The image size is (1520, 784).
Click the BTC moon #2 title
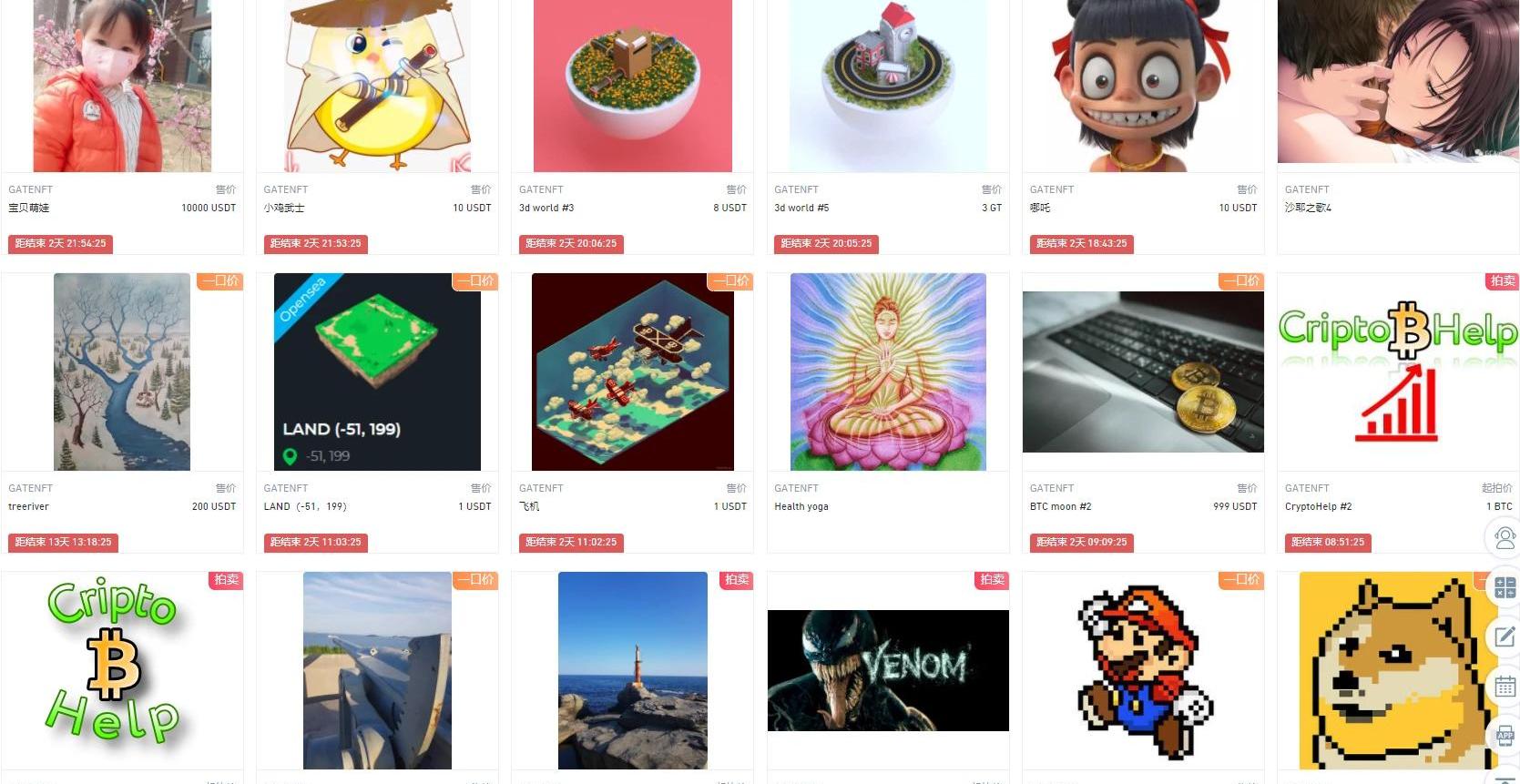point(1060,506)
